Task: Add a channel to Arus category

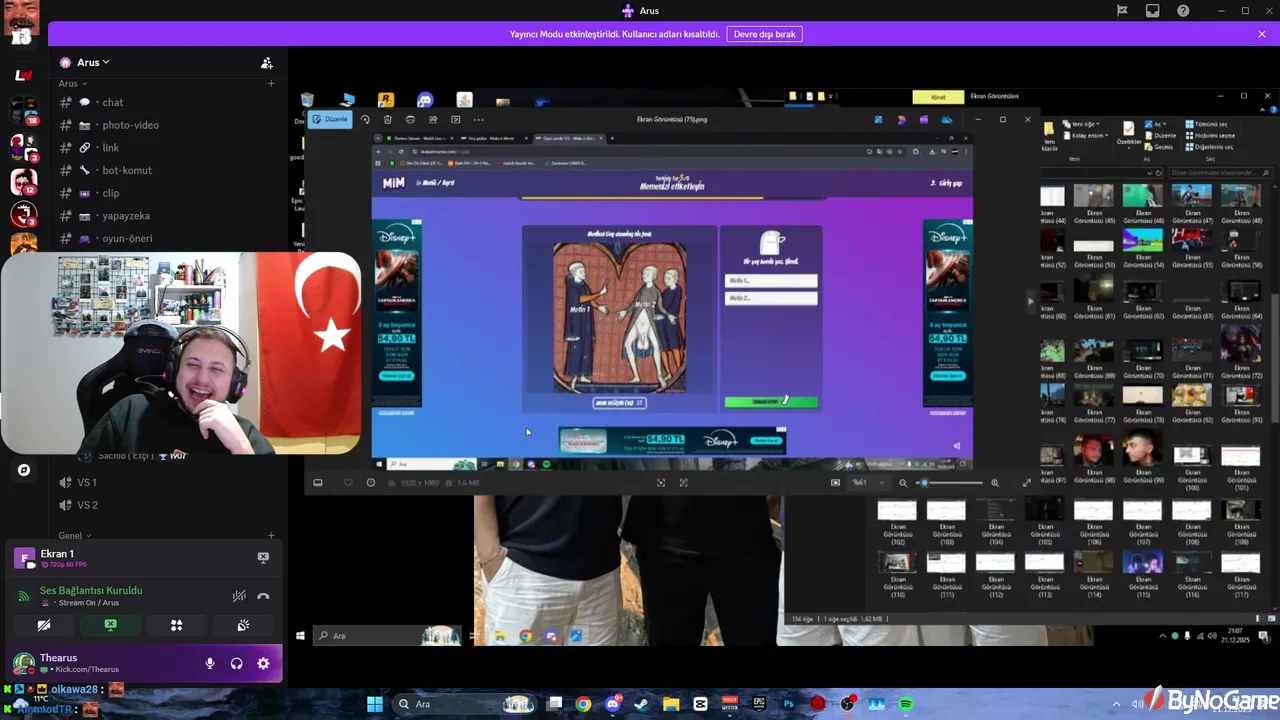Action: pos(271,84)
